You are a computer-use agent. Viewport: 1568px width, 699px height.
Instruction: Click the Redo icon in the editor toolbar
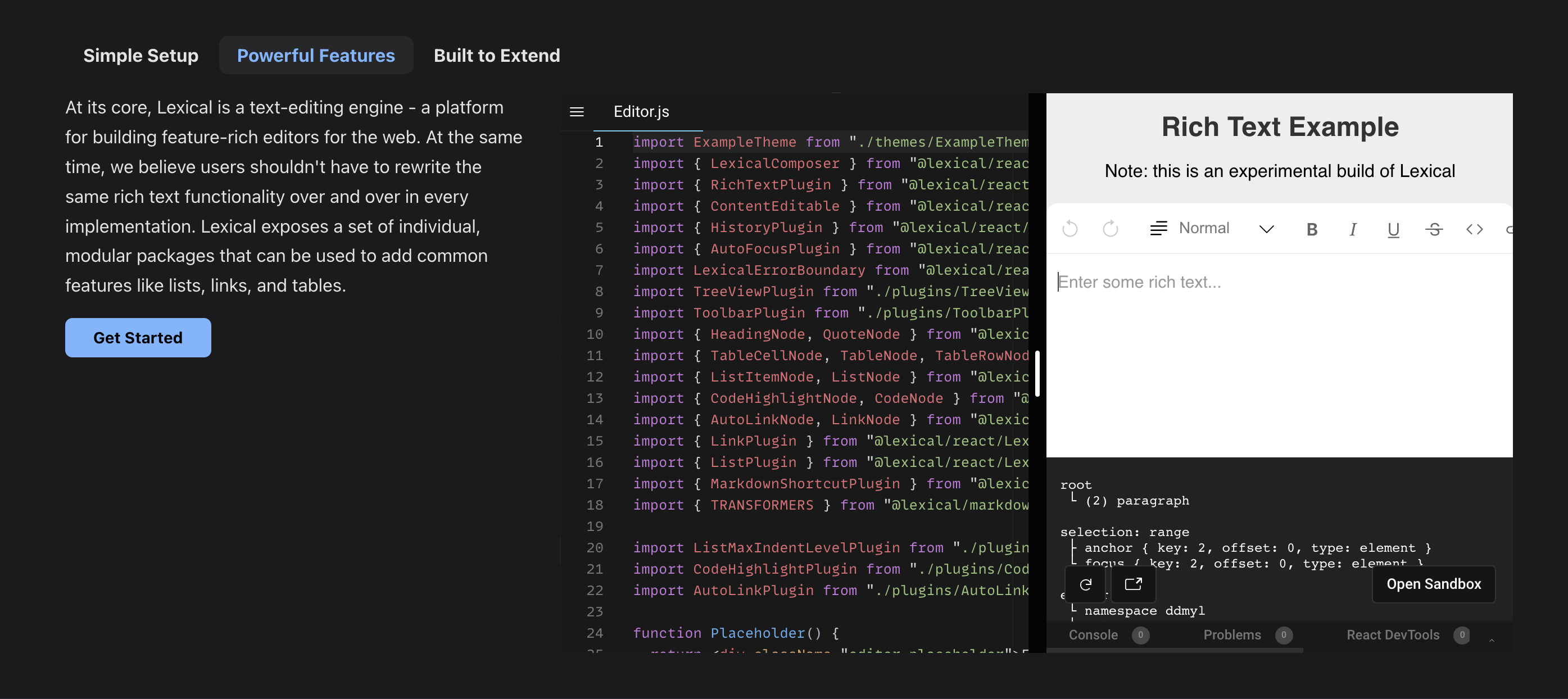click(x=1109, y=229)
